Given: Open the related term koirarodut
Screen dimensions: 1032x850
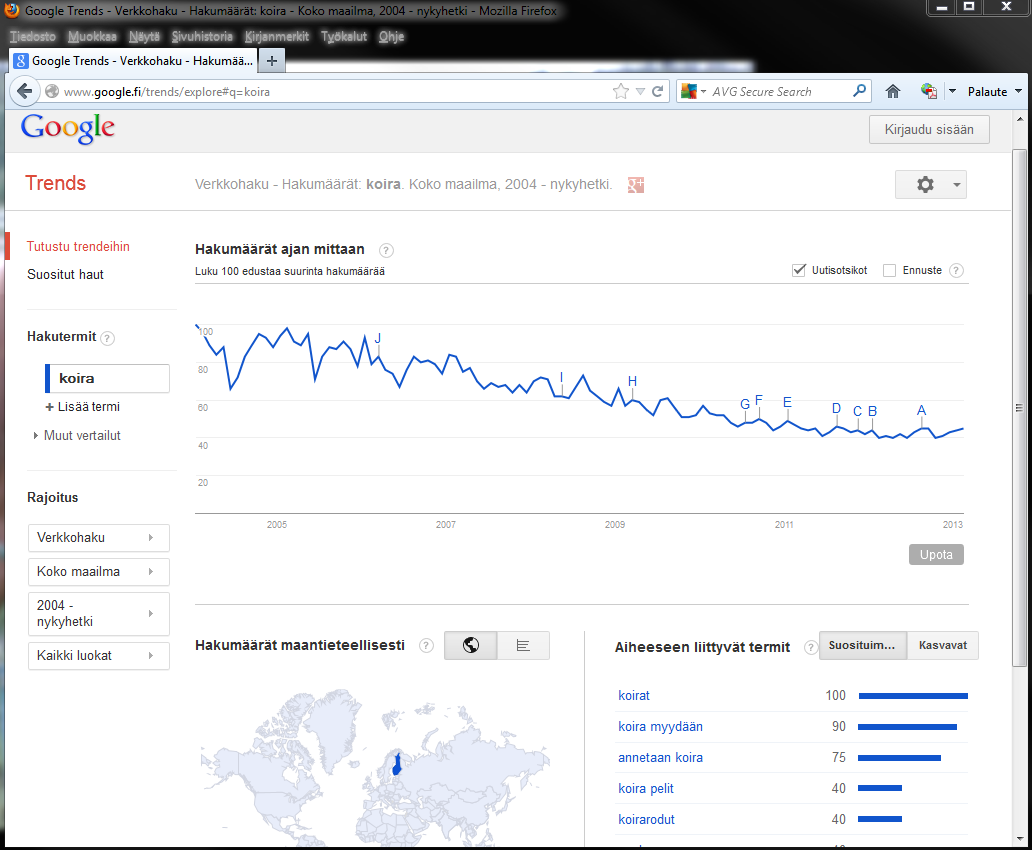Looking at the screenshot, I should [x=646, y=819].
